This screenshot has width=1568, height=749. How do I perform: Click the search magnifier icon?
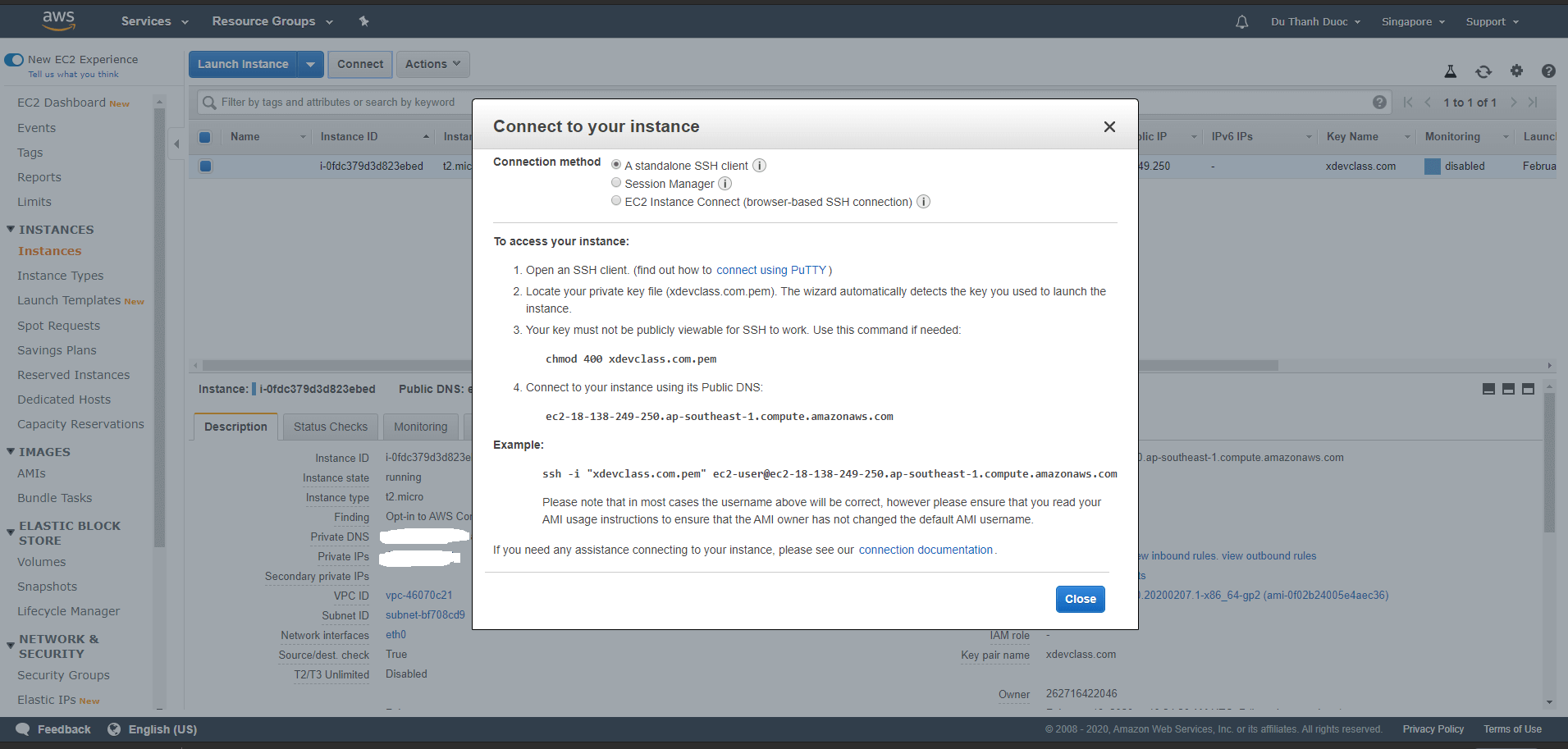click(x=209, y=103)
